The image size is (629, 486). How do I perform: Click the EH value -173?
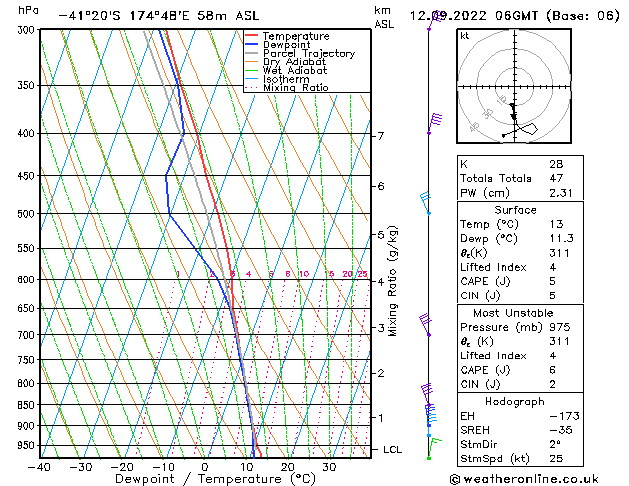(564, 416)
